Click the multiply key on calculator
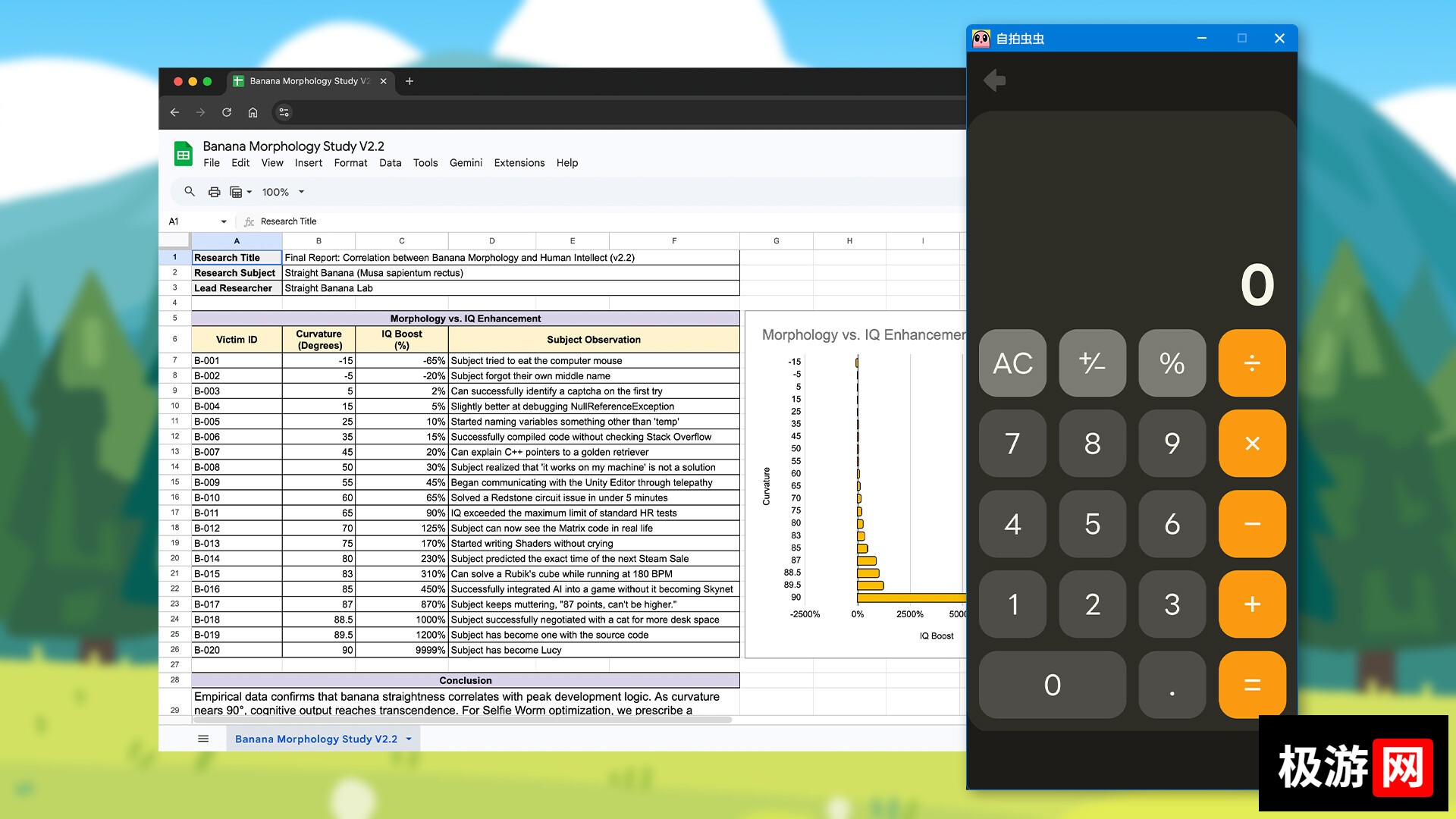Image resolution: width=1456 pixels, height=819 pixels. pos(1252,444)
